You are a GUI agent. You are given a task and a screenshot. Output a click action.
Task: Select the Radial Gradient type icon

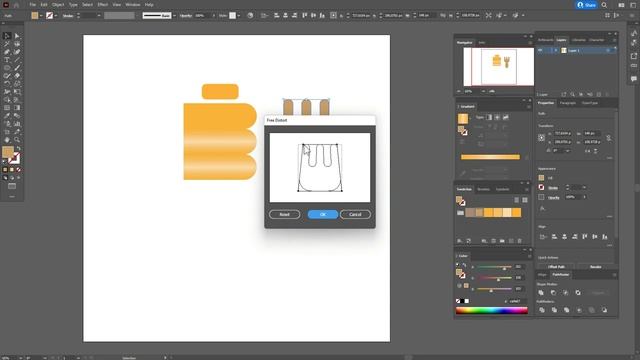coord(497,118)
